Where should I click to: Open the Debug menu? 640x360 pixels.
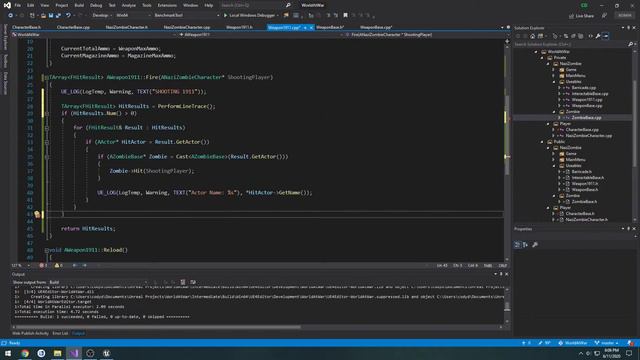[x=96, y=5]
